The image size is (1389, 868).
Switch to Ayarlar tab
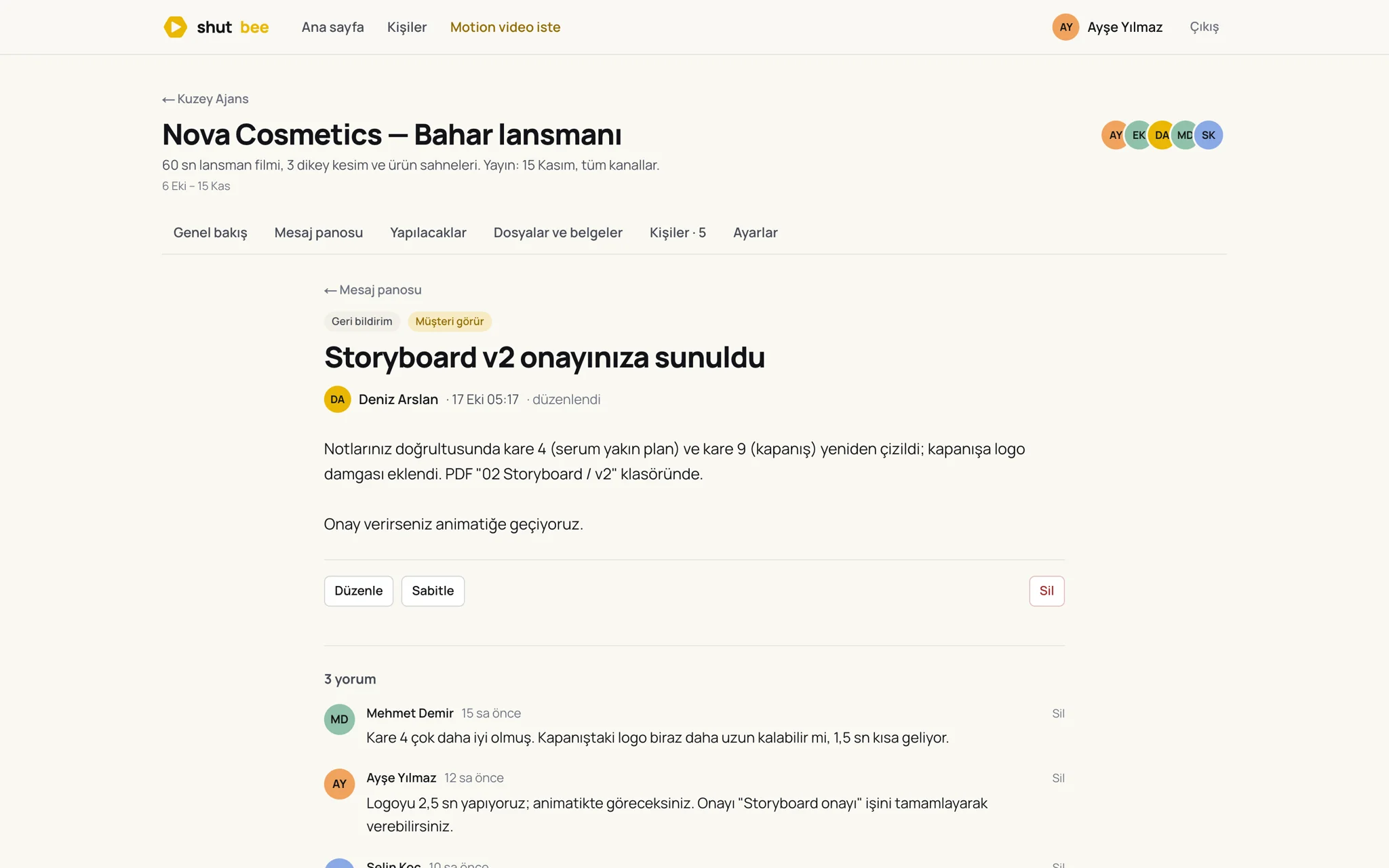(x=755, y=233)
